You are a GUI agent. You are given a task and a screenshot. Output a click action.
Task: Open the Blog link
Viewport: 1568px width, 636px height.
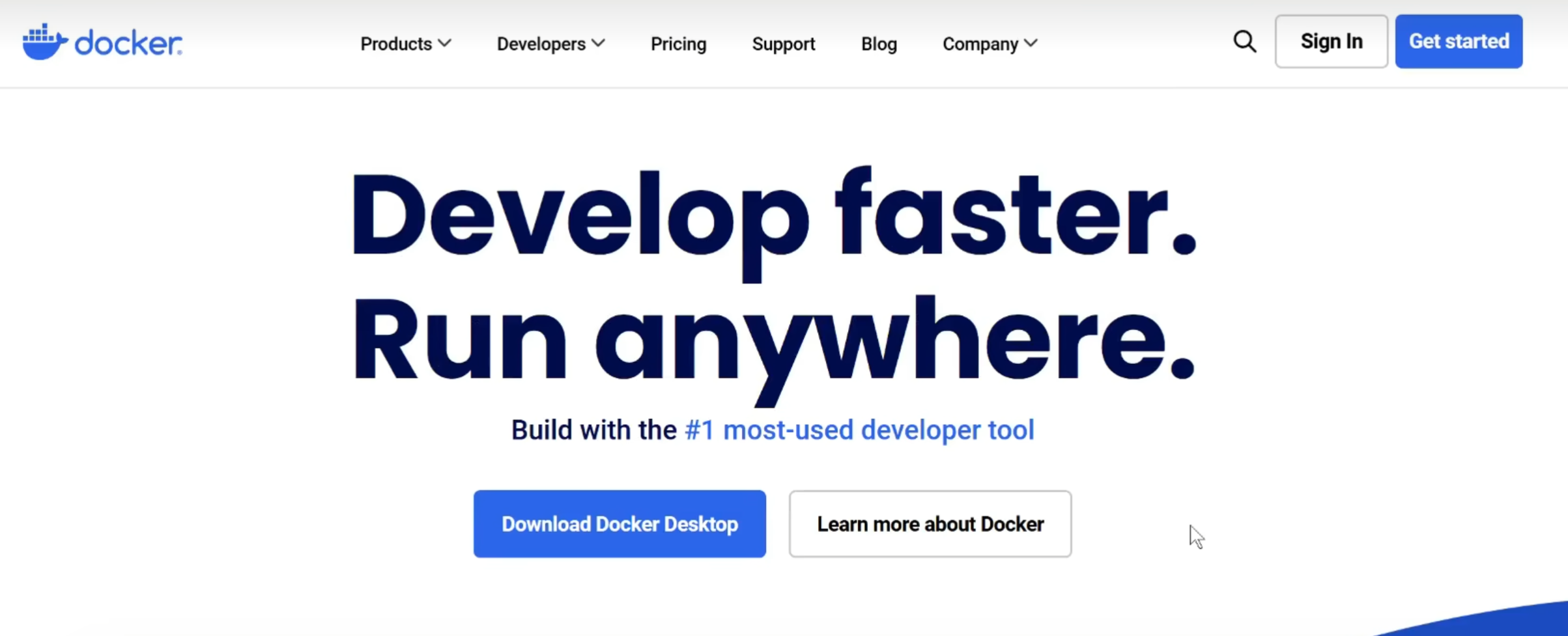pos(879,44)
